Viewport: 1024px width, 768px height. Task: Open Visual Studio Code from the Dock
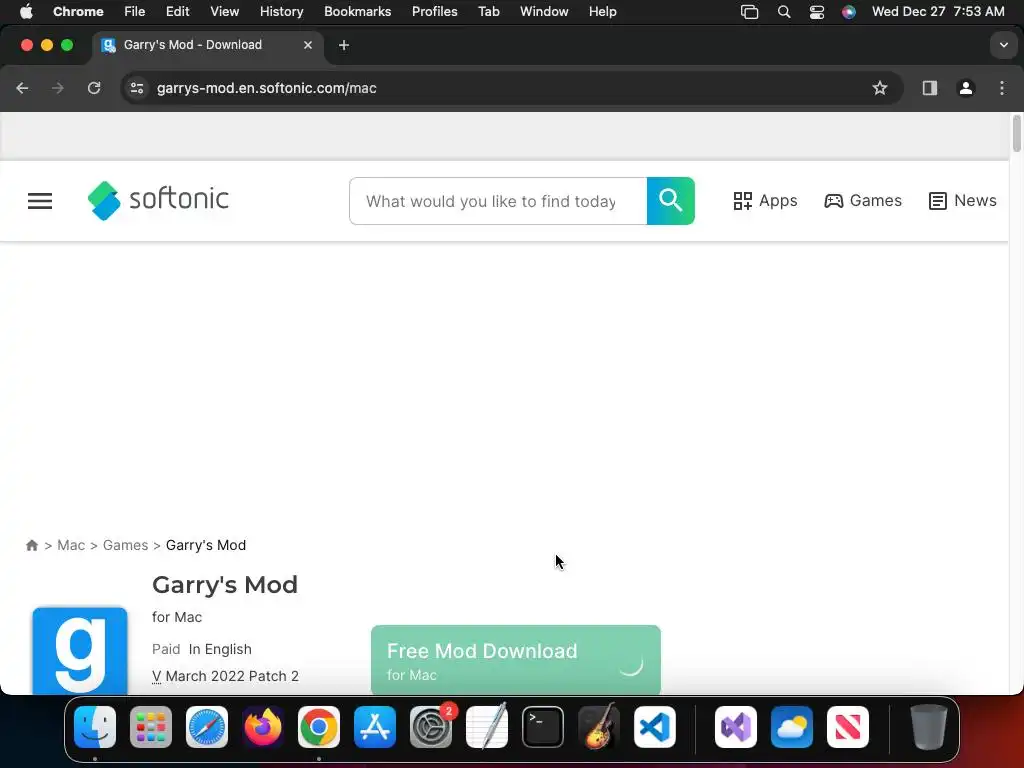(x=655, y=727)
